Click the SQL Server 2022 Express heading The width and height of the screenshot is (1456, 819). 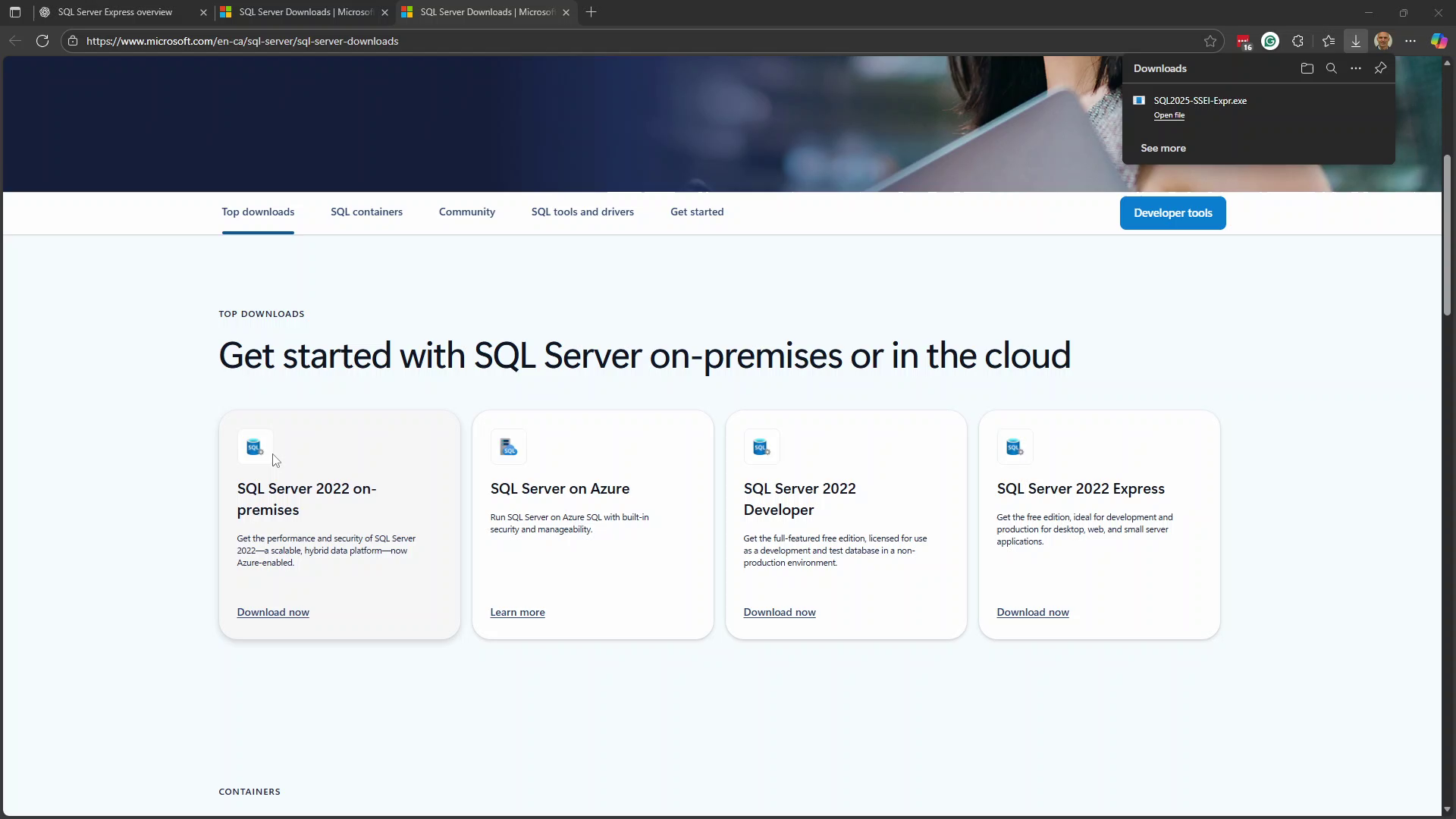click(x=1081, y=489)
